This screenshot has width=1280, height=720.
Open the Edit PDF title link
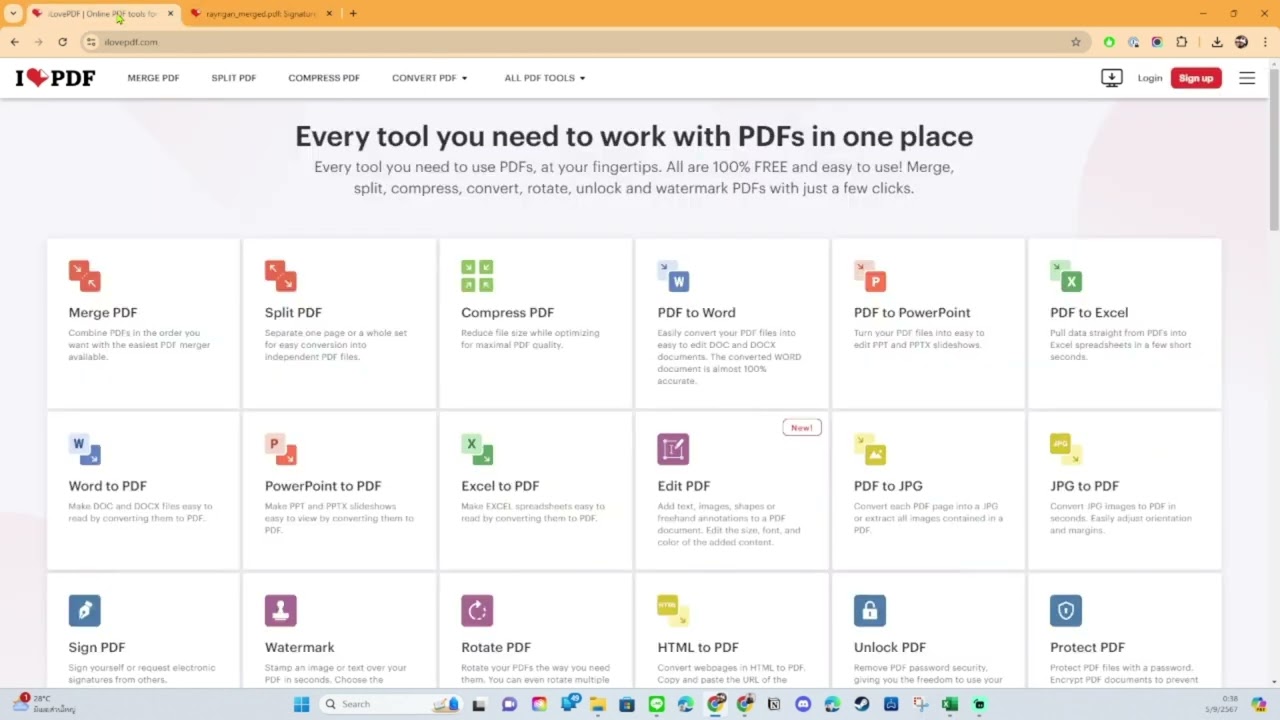[x=684, y=486]
